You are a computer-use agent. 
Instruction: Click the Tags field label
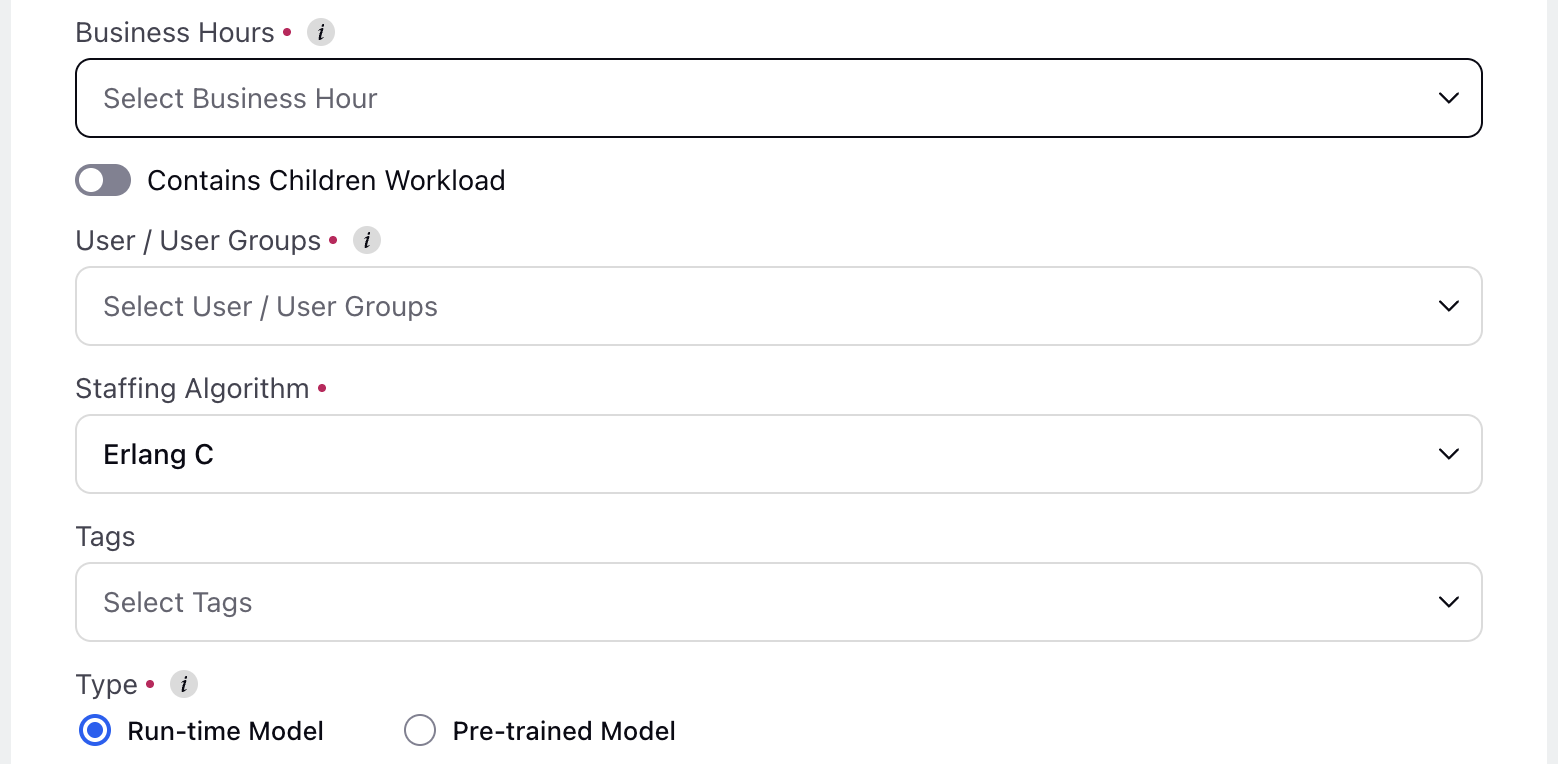point(105,537)
